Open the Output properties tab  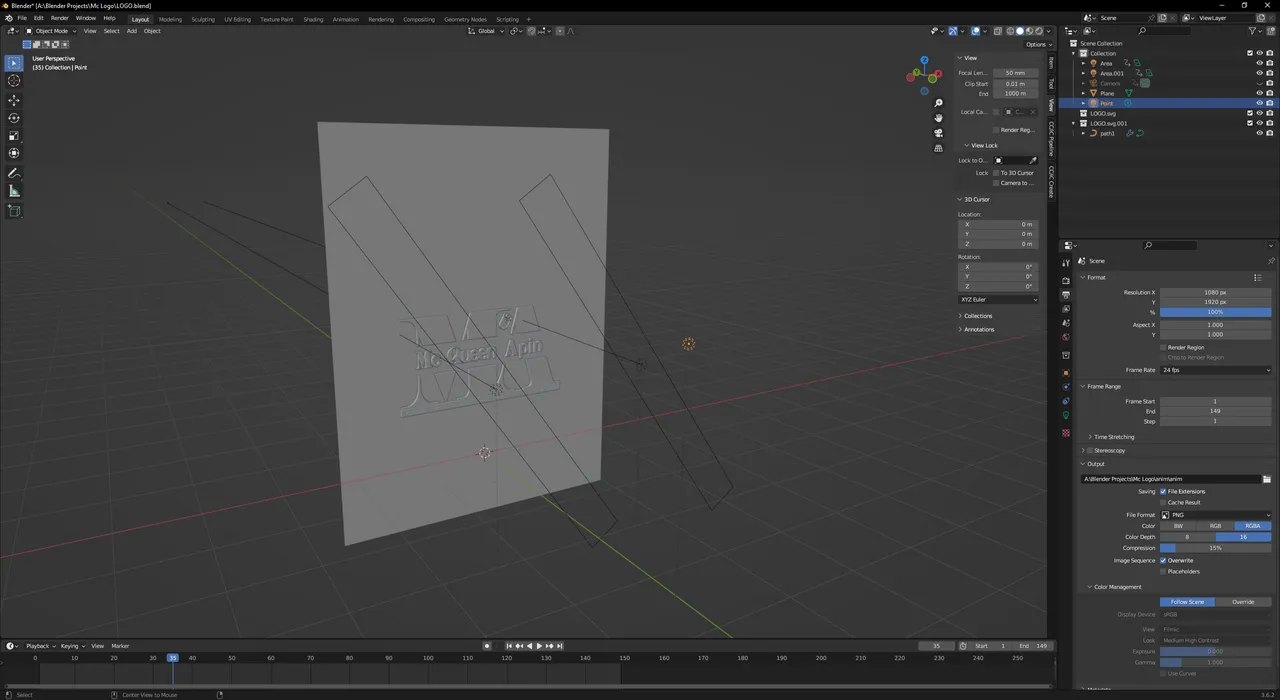1066,295
